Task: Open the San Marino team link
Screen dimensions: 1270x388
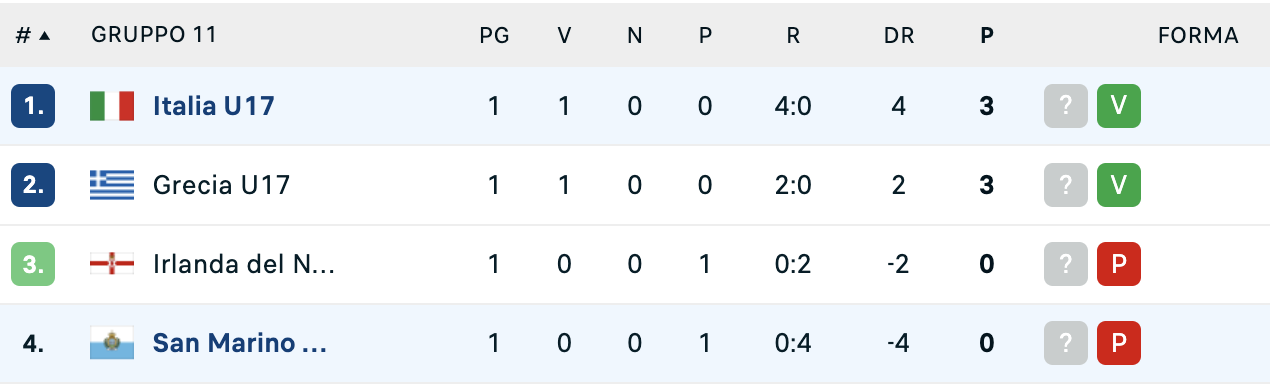Action: tap(240, 344)
